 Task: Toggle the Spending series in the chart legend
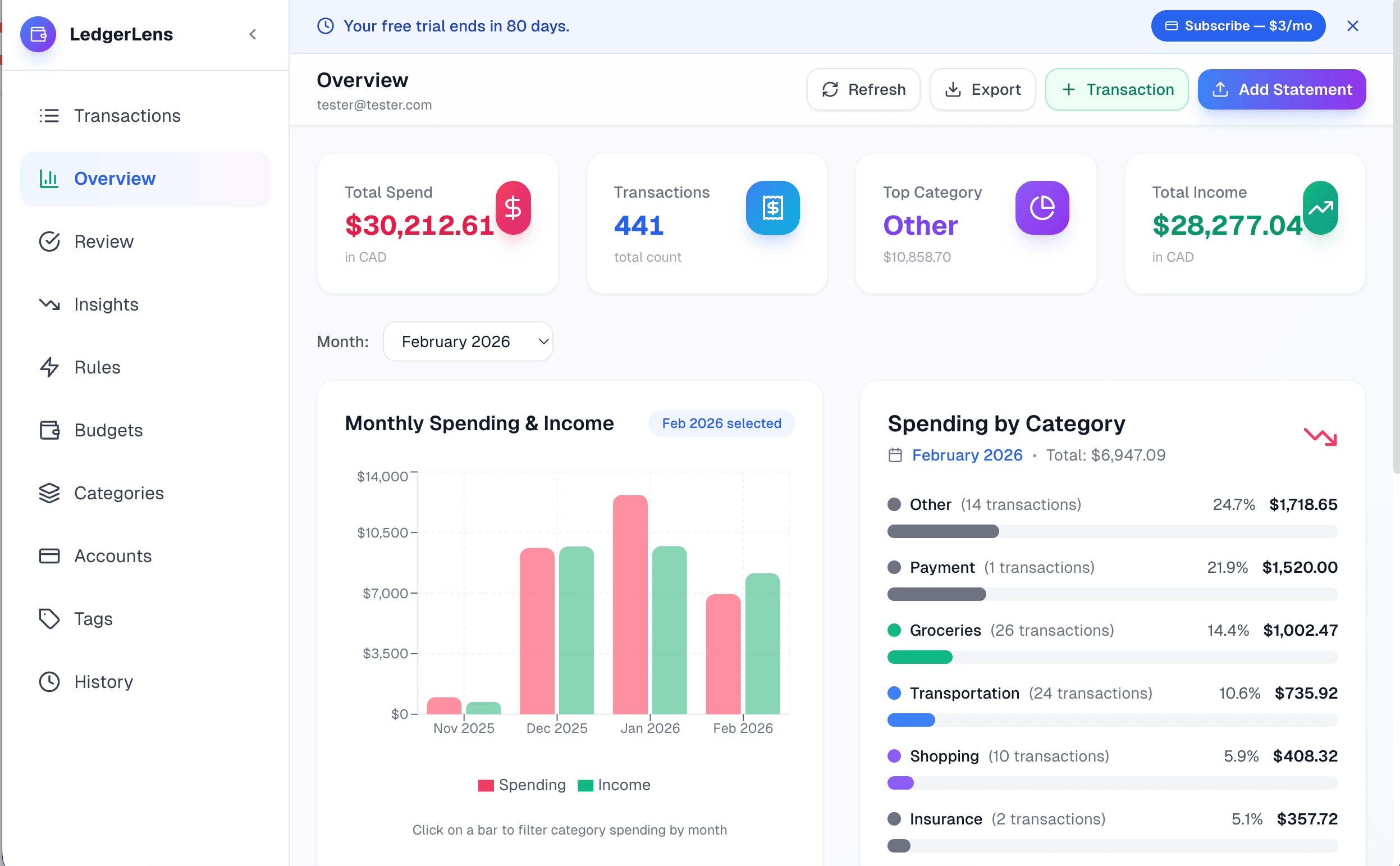pyautogui.click(x=522, y=785)
